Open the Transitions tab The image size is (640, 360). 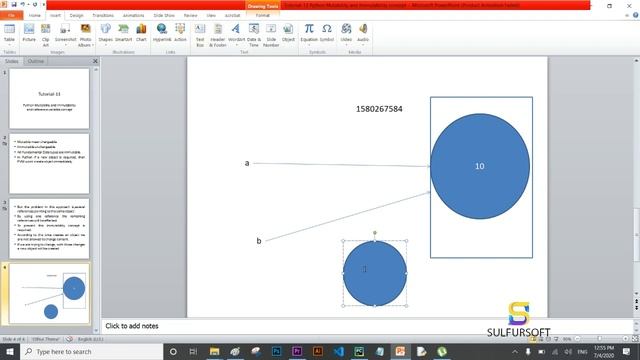click(x=103, y=15)
